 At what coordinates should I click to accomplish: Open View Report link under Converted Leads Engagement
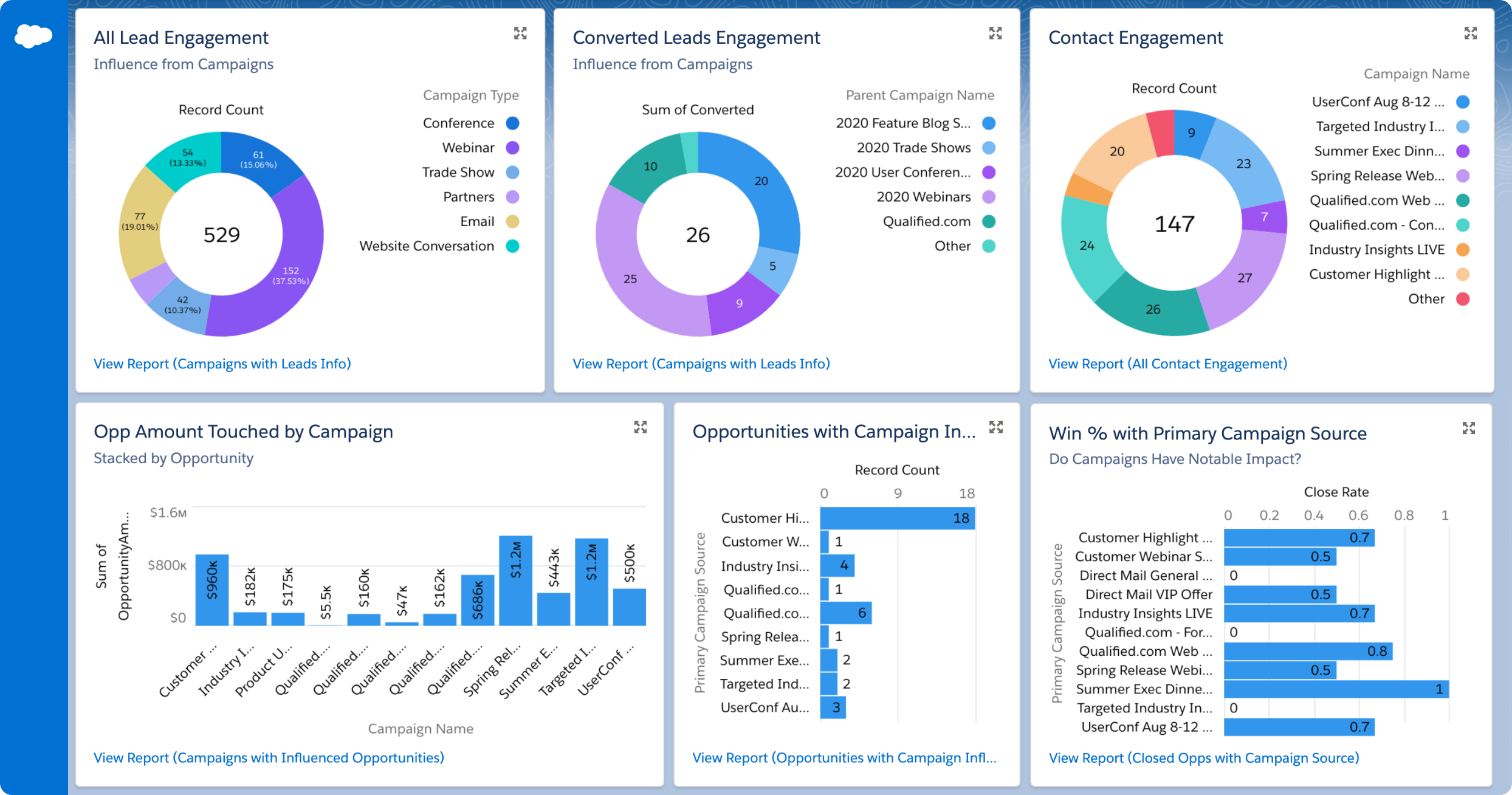click(x=701, y=363)
